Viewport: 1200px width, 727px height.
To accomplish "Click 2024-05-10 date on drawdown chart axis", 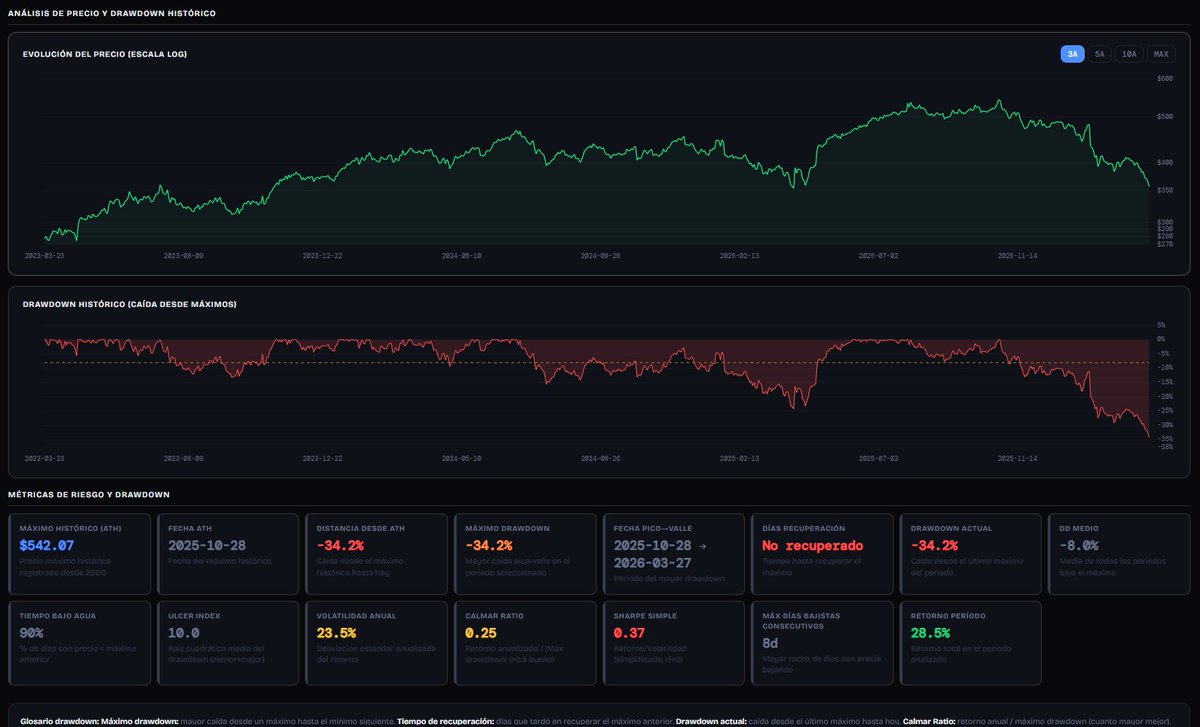I will pyautogui.click(x=462, y=458).
